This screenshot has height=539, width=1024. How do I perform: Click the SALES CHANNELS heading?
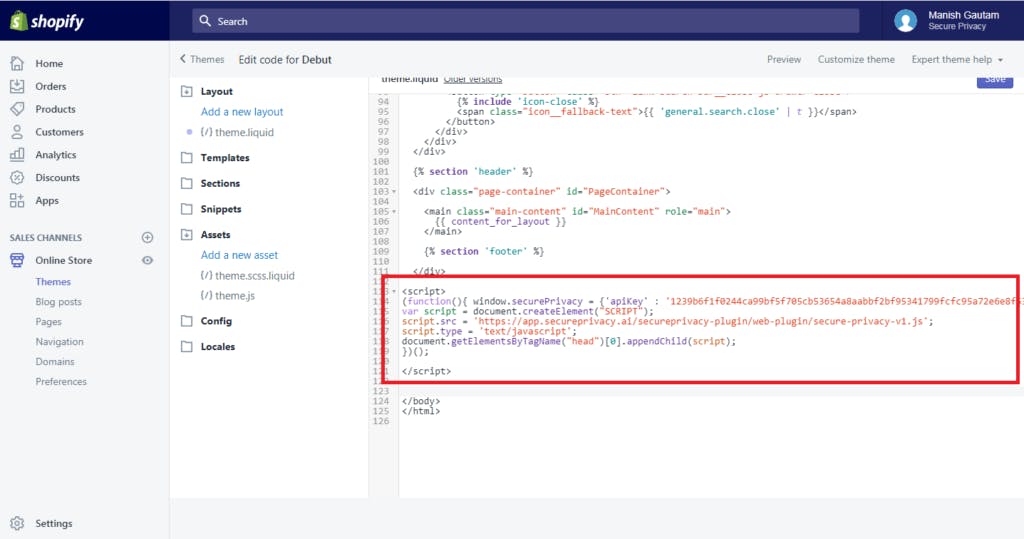pos(46,238)
